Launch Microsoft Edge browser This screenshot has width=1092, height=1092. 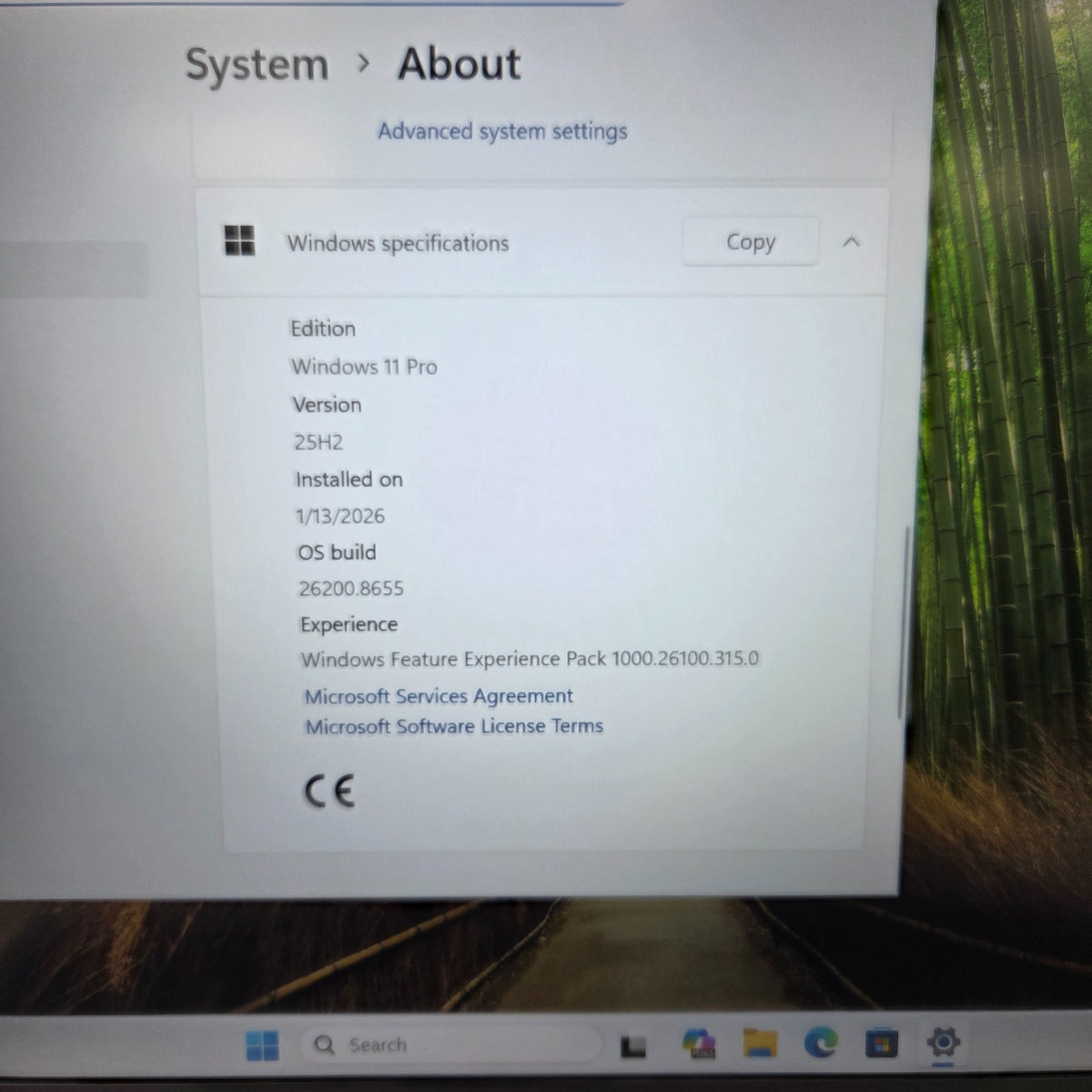pyautogui.click(x=820, y=1043)
